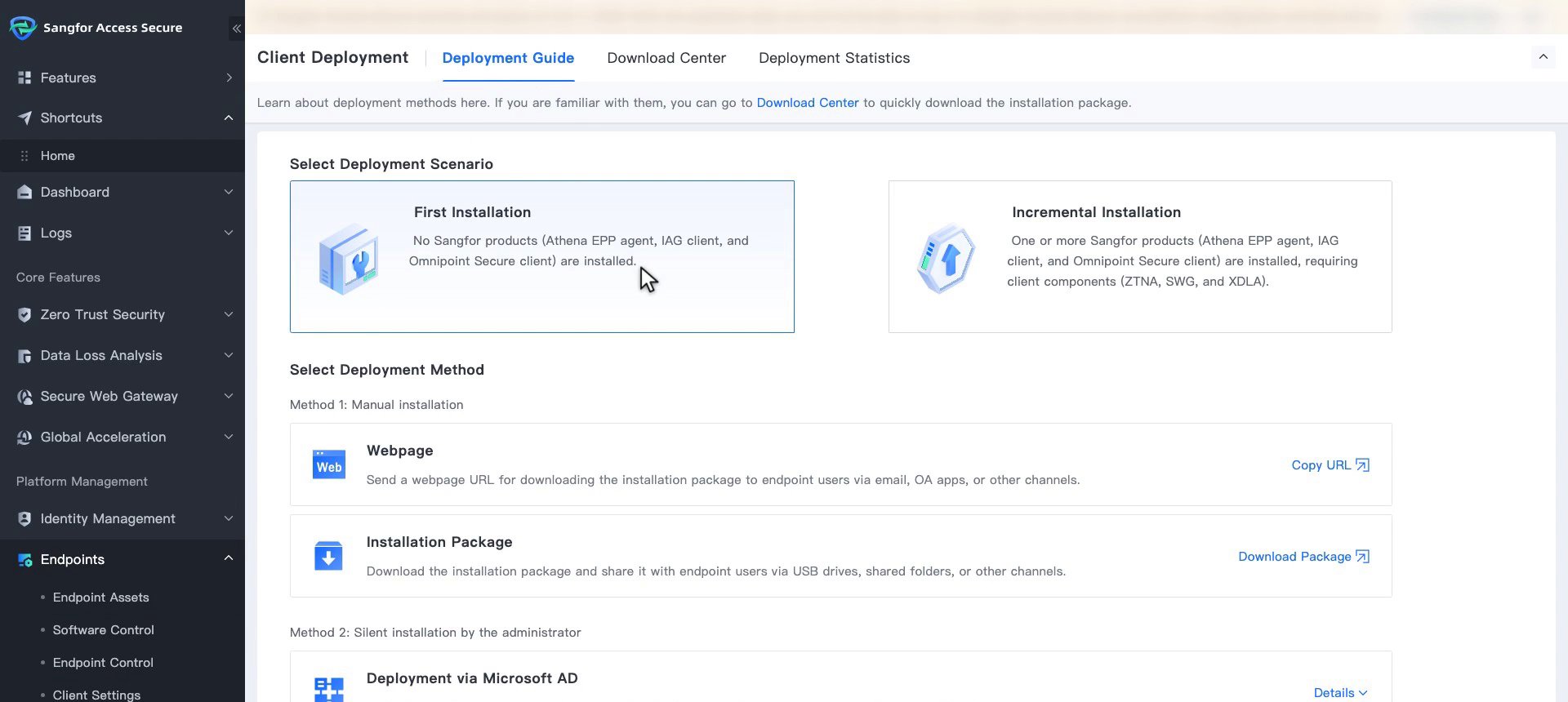Click the Download Center link in the description
The width and height of the screenshot is (1568, 702).
pyautogui.click(x=808, y=103)
